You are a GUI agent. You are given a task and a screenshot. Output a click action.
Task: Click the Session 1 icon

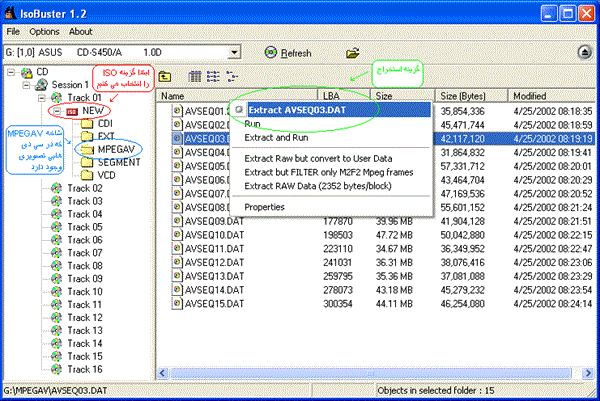pos(41,85)
